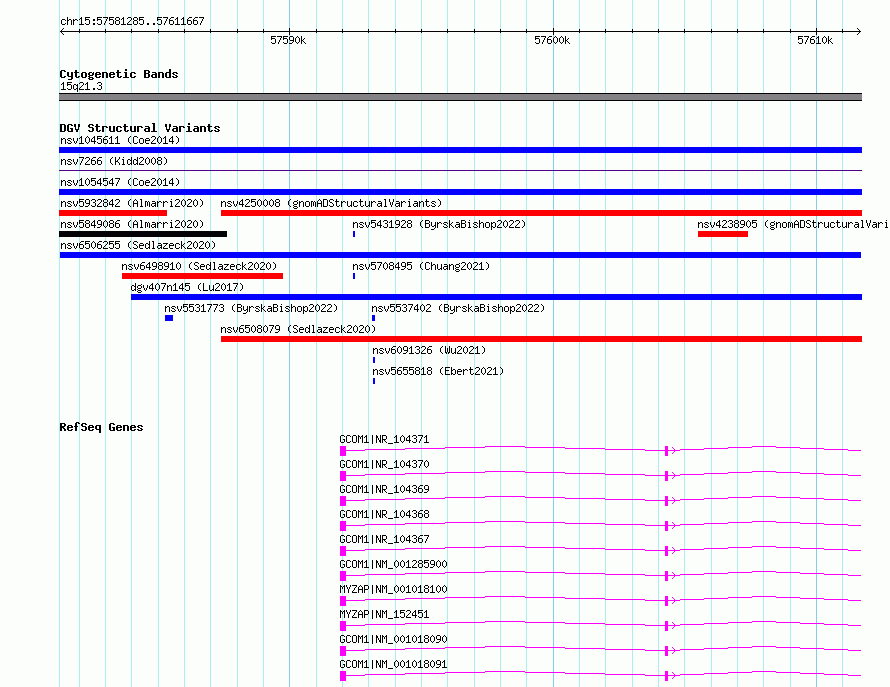
Task: Click the red bar under nsv5932842
Action: (x=113, y=213)
